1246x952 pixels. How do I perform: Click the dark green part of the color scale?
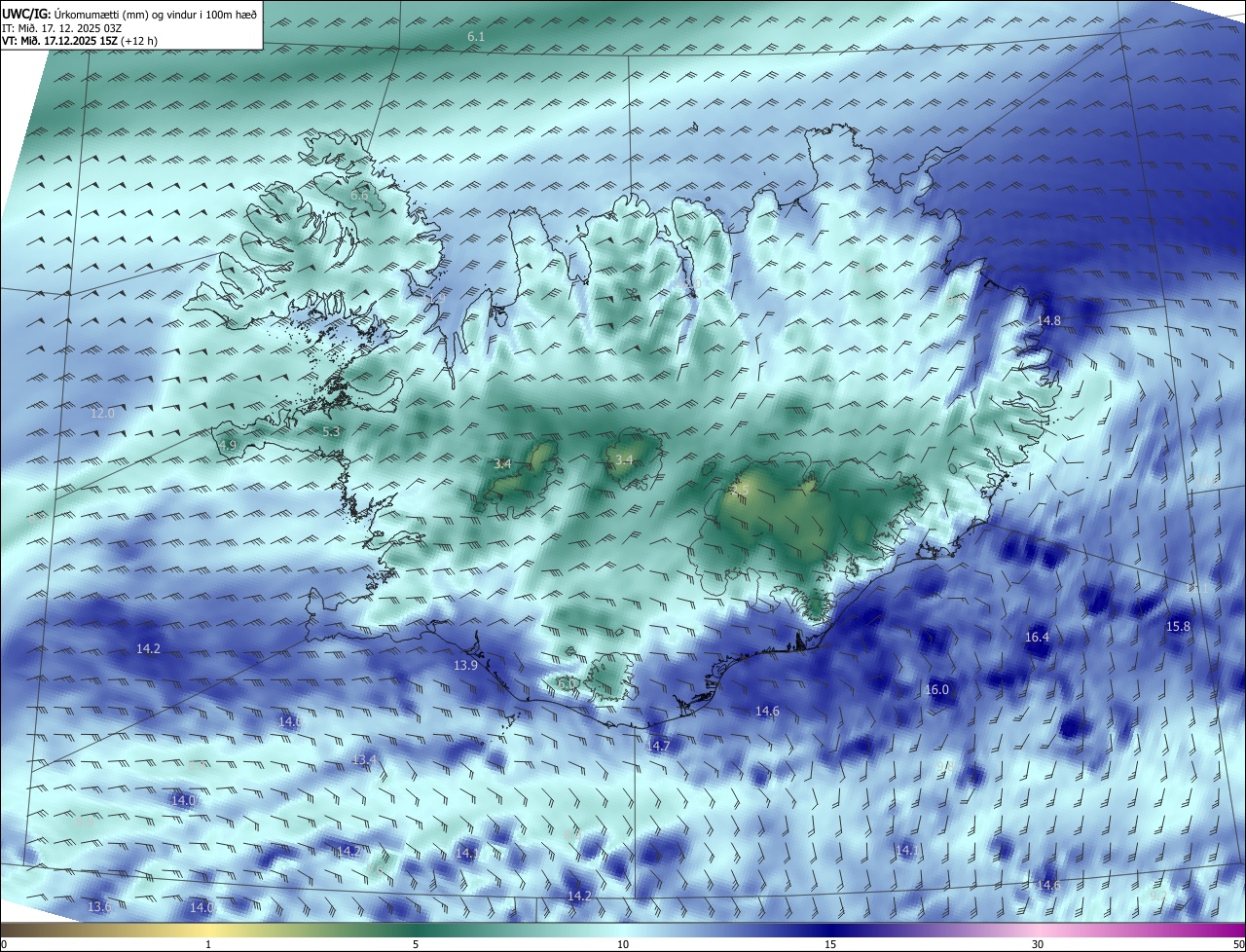click(416, 930)
